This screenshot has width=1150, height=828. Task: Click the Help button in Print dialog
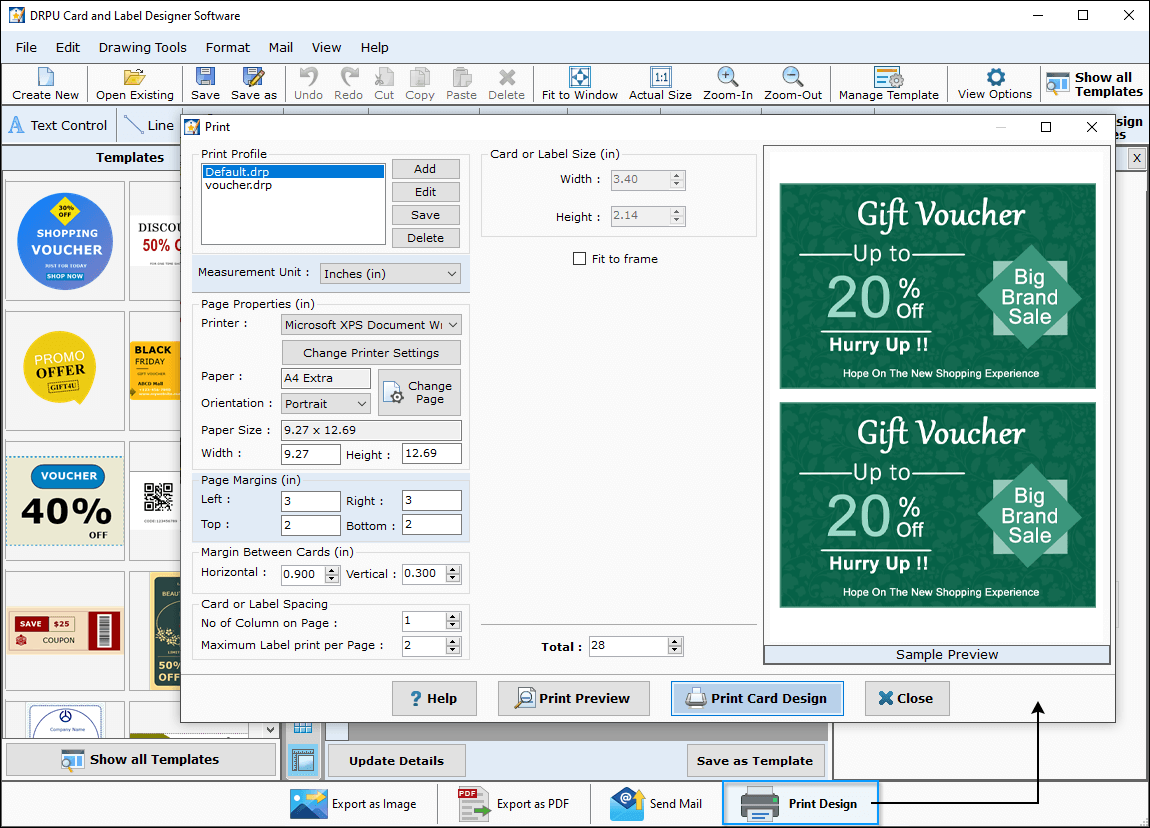(x=434, y=698)
